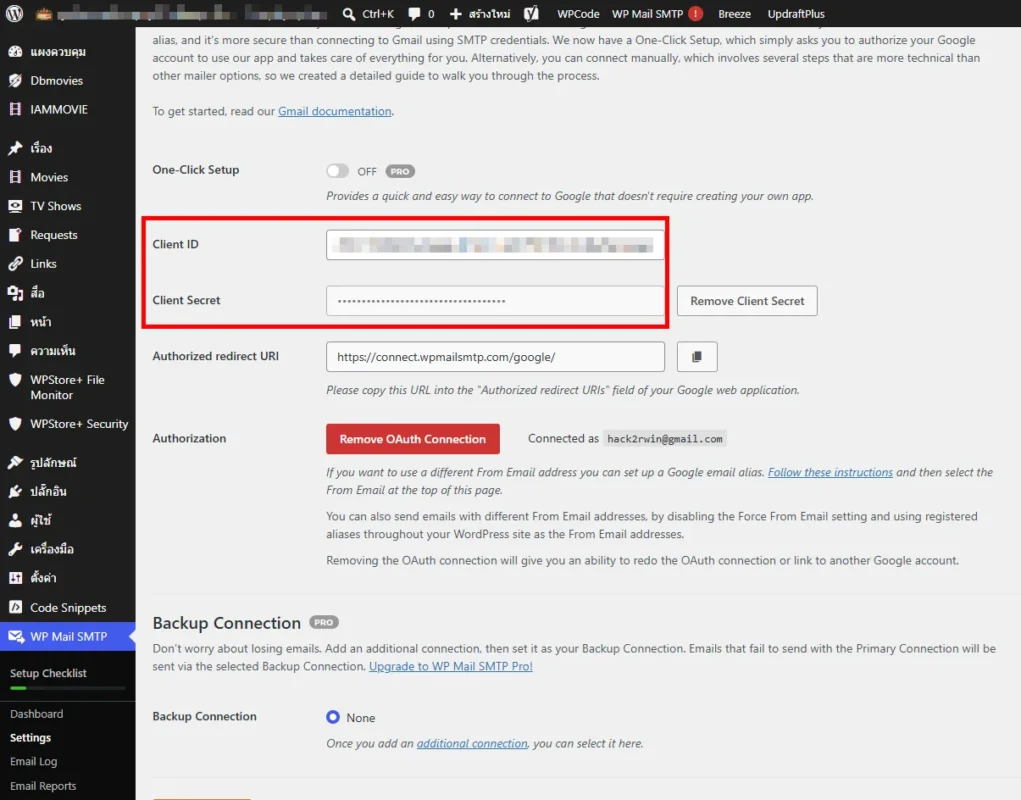Click the plus icon to create new
The image size is (1021, 800).
point(456,14)
